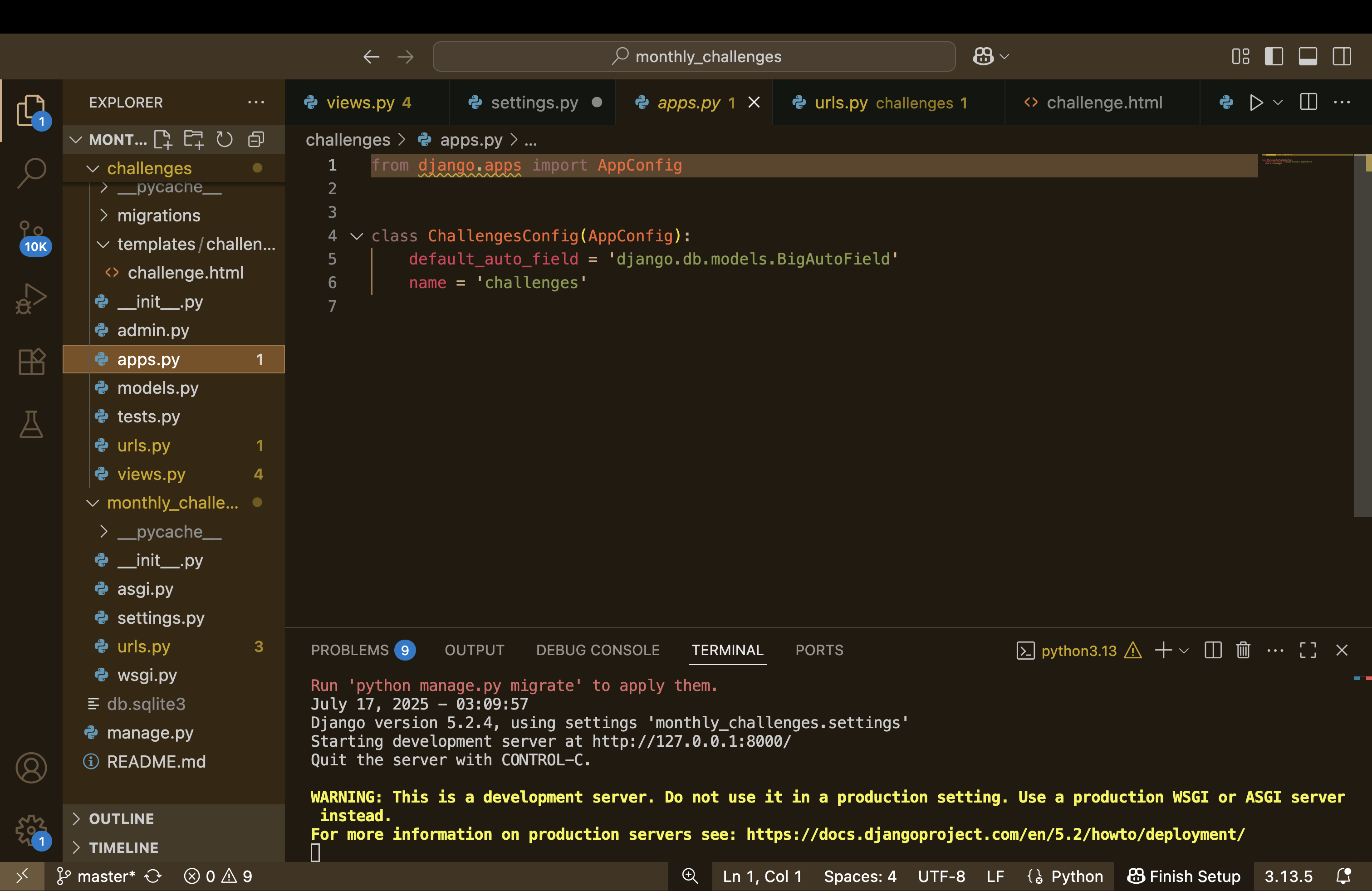Split the editor to the right

(1308, 102)
